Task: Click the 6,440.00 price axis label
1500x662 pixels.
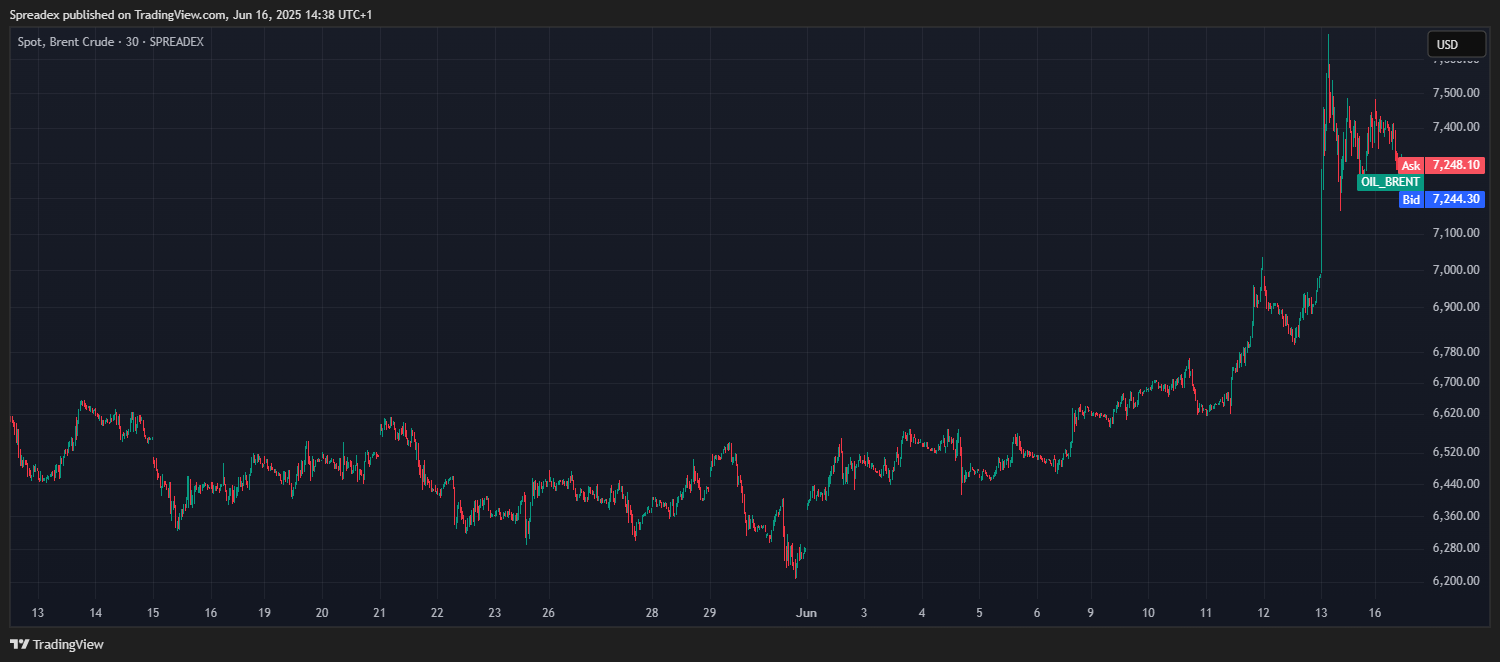Action: tap(1456, 484)
